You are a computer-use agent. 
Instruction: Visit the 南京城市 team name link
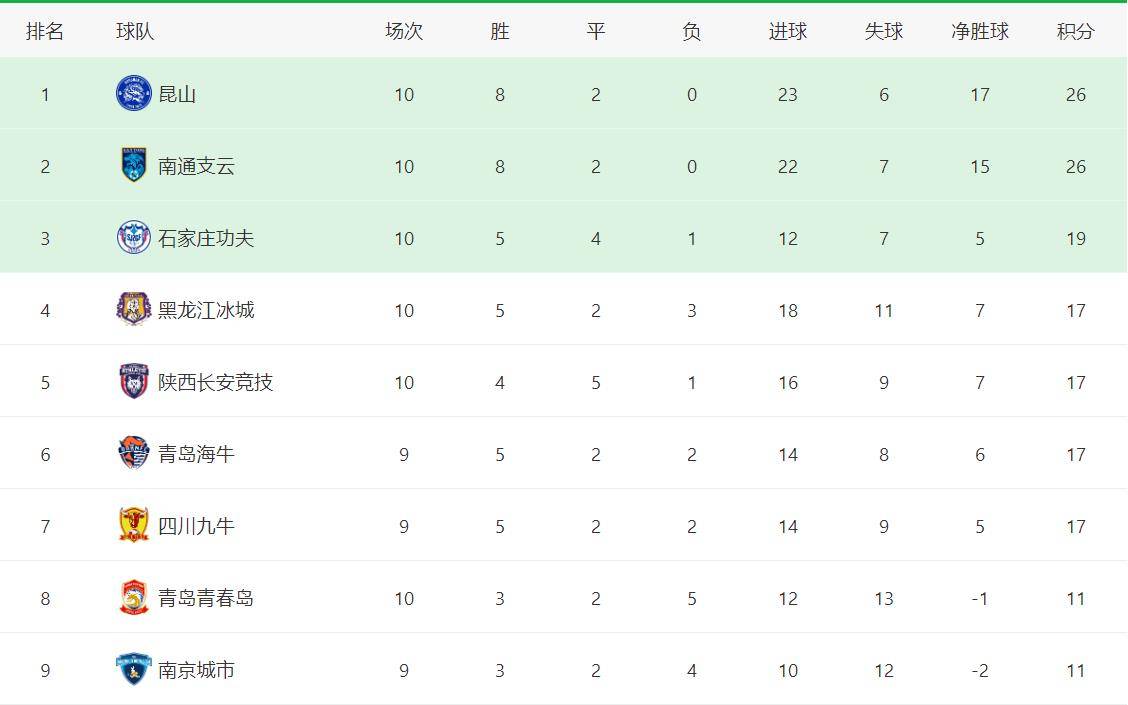196,670
